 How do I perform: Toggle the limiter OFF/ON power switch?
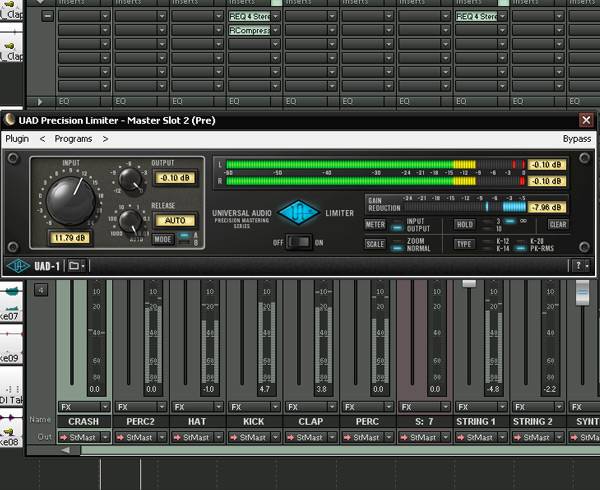pos(299,242)
